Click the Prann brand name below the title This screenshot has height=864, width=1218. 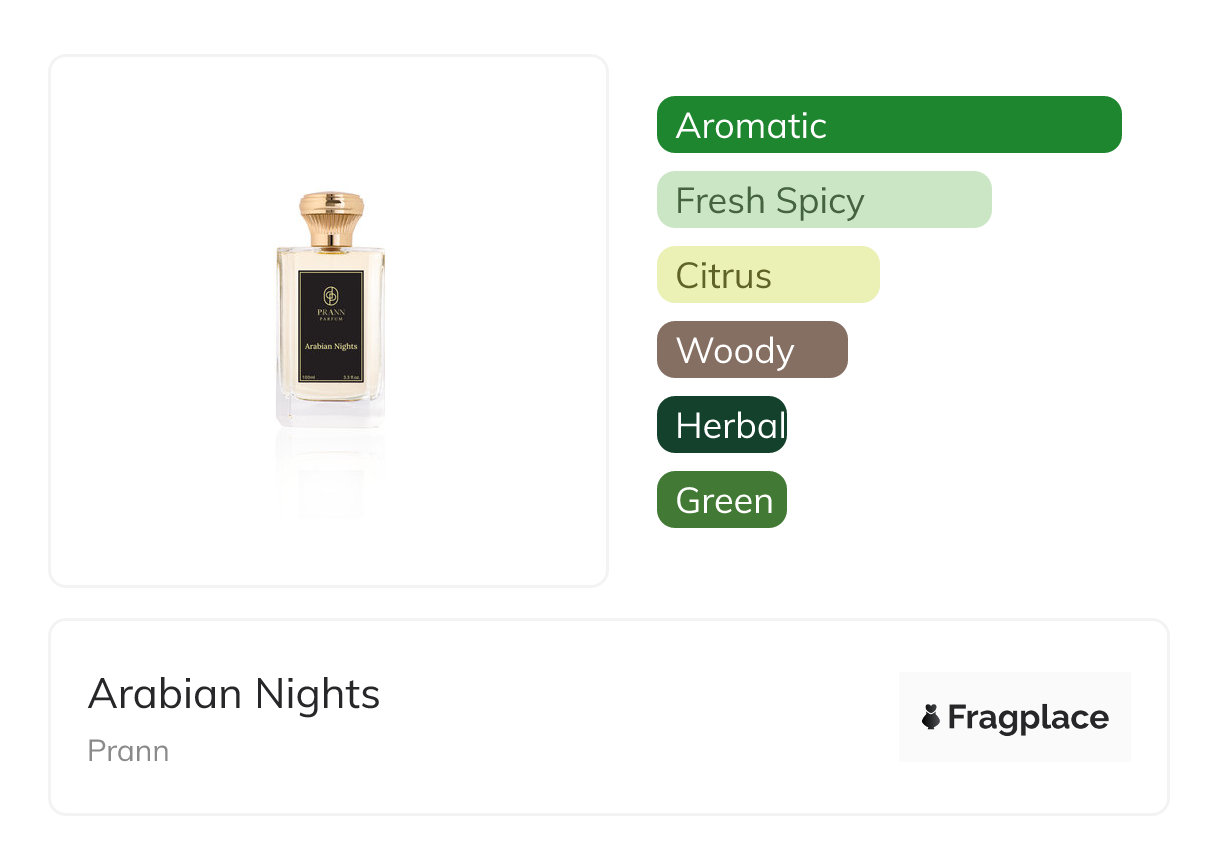(128, 751)
